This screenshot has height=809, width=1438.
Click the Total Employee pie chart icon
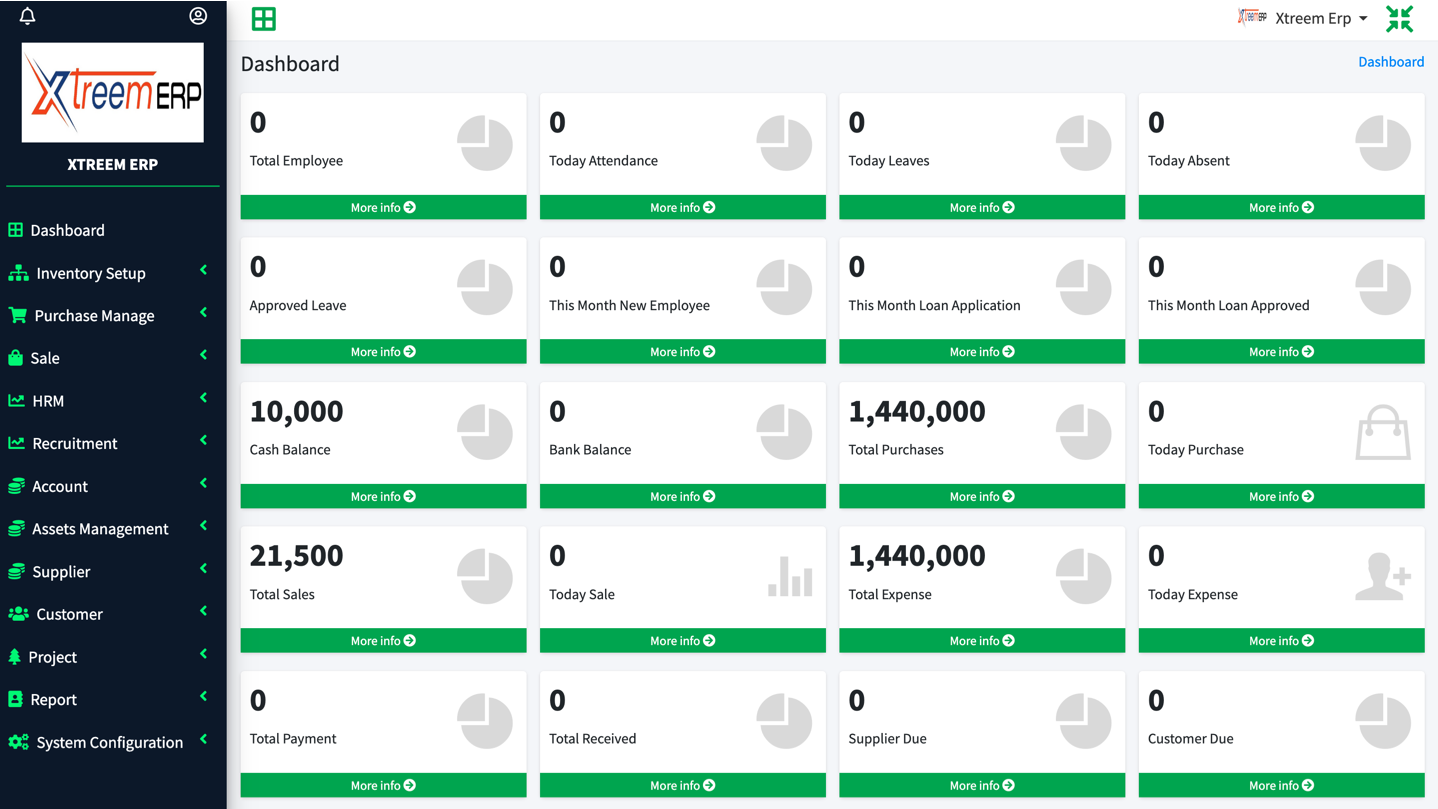pos(485,144)
